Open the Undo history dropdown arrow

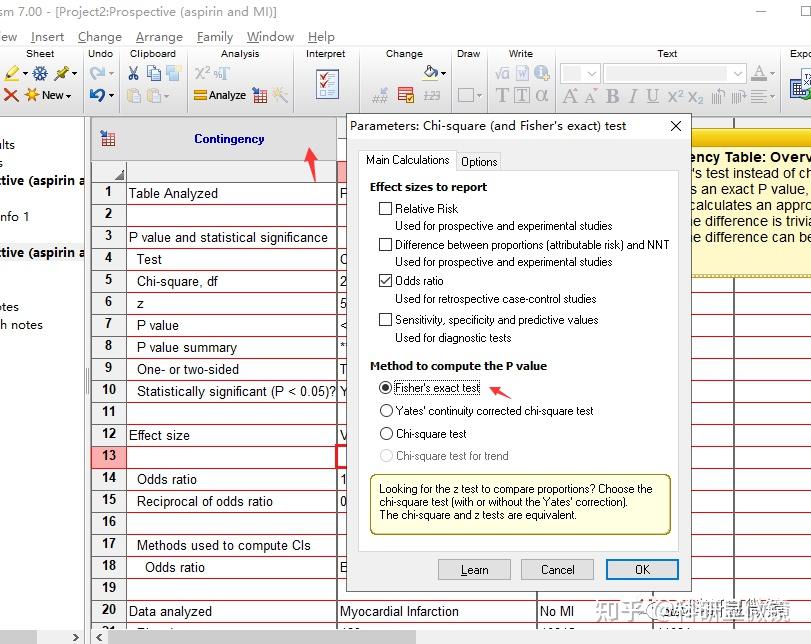(111, 96)
